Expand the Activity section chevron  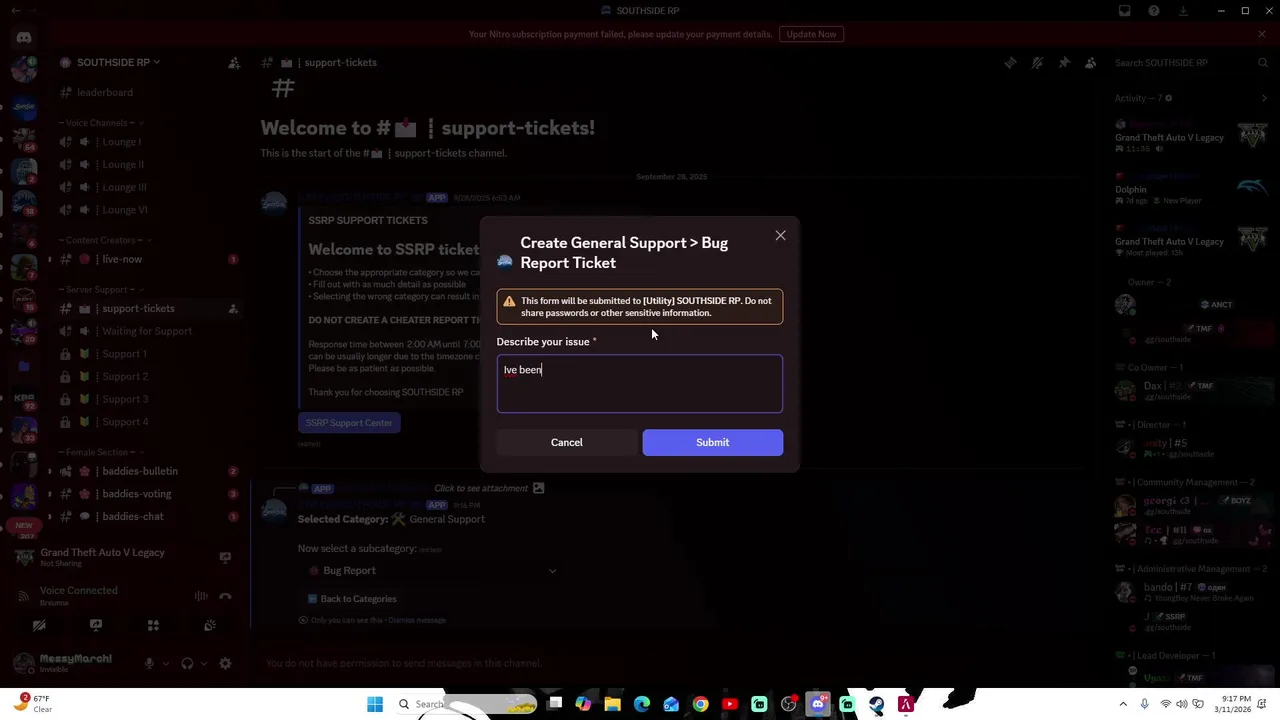click(1264, 98)
